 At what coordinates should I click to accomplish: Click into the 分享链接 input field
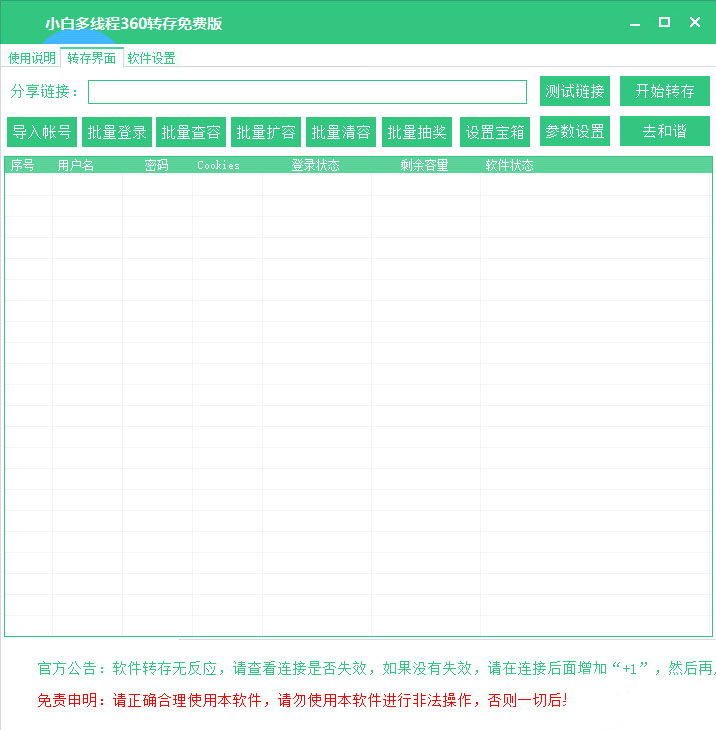pyautogui.click(x=307, y=92)
